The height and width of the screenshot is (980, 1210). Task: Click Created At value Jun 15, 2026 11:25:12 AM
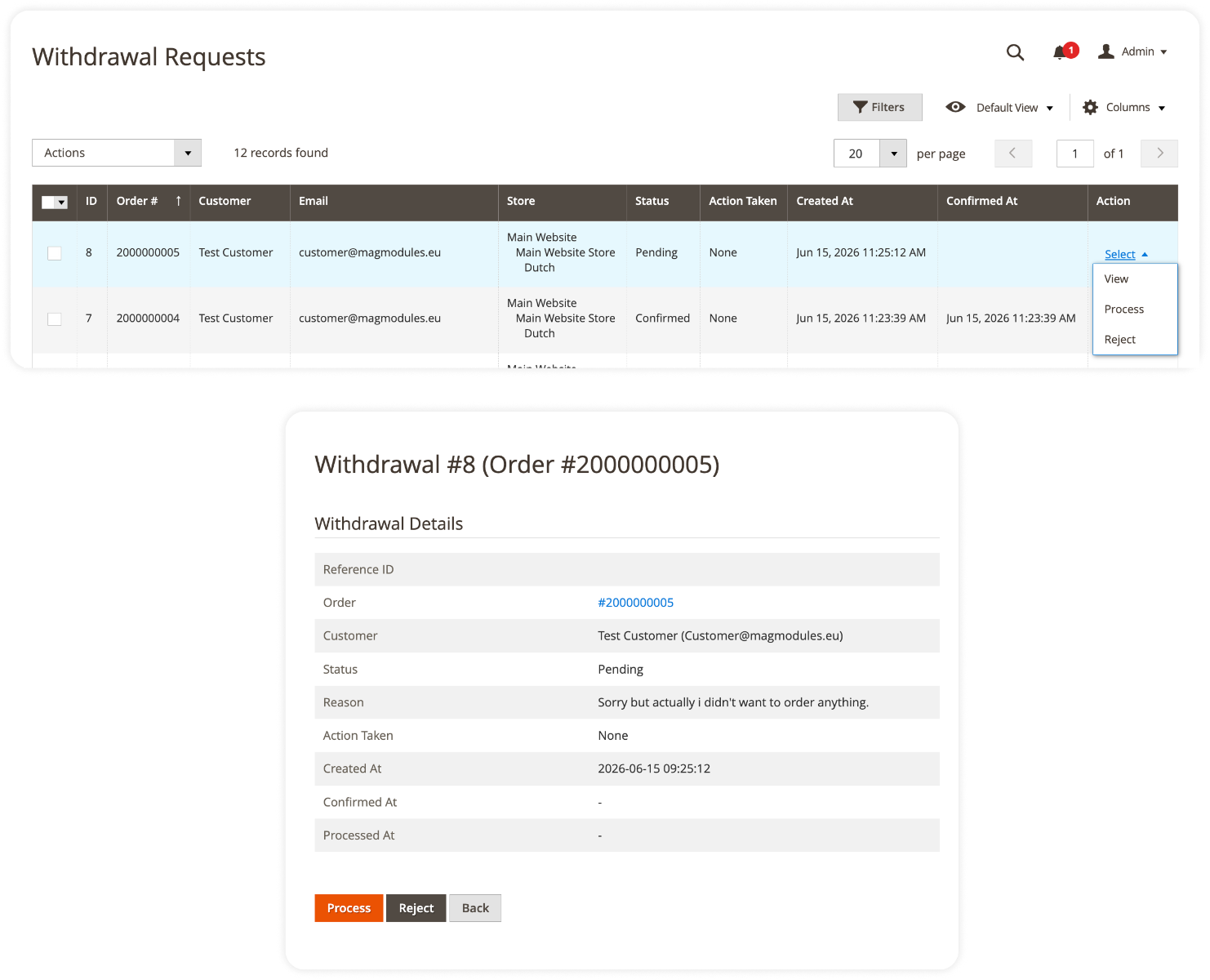point(861,252)
